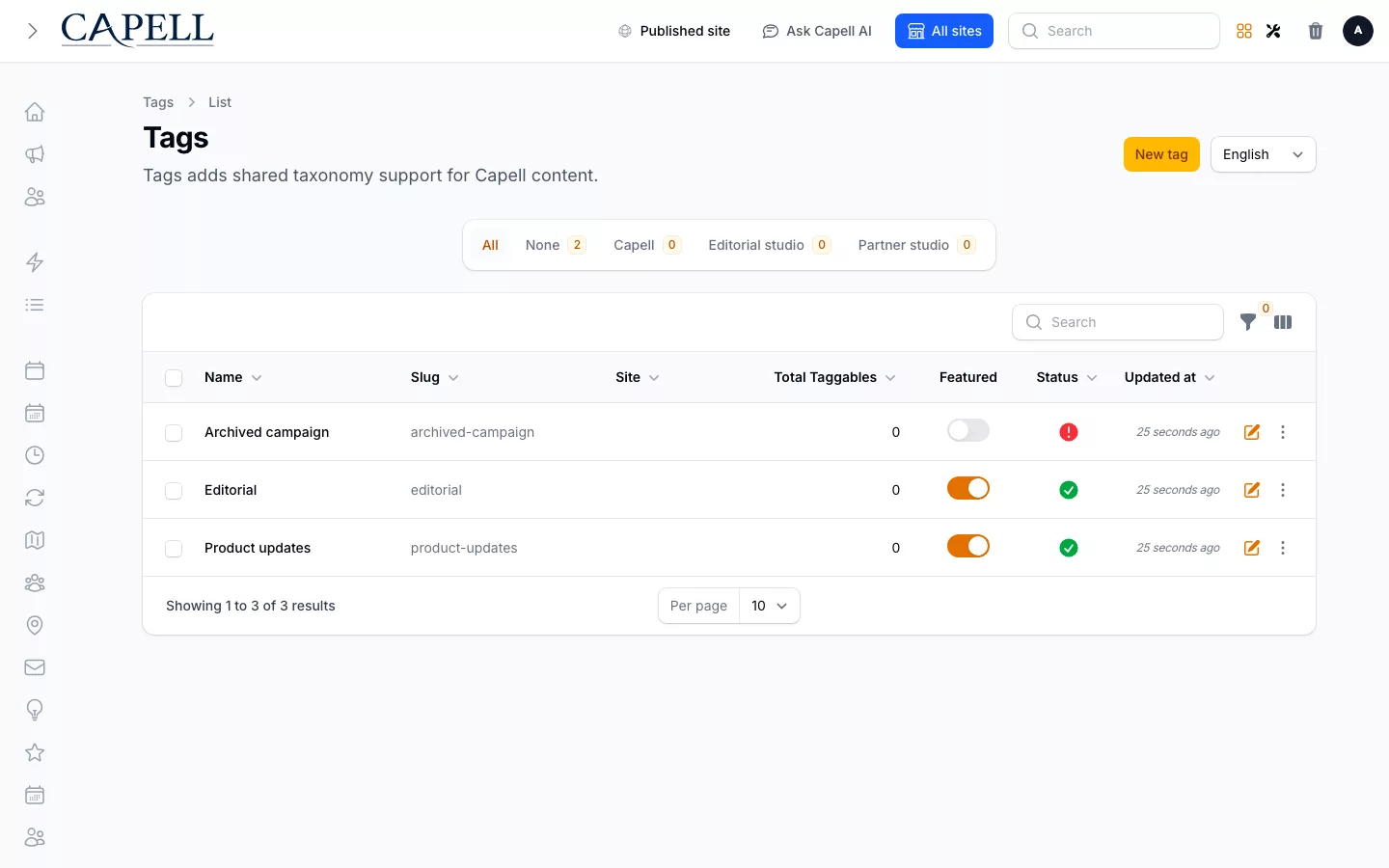Select the Editorial row checkbox
The width and height of the screenshot is (1389, 868).
coord(174,491)
